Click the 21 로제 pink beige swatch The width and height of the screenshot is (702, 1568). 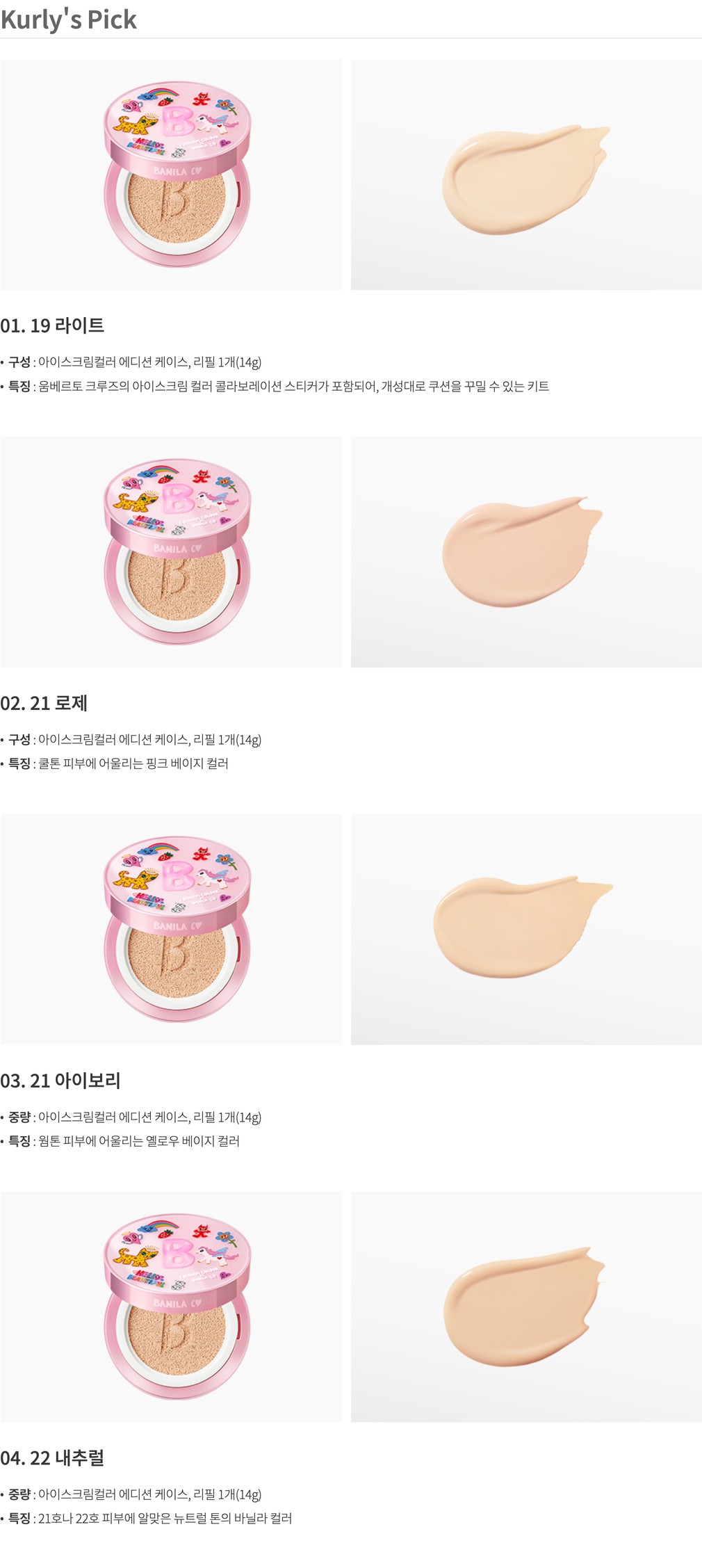(526, 552)
